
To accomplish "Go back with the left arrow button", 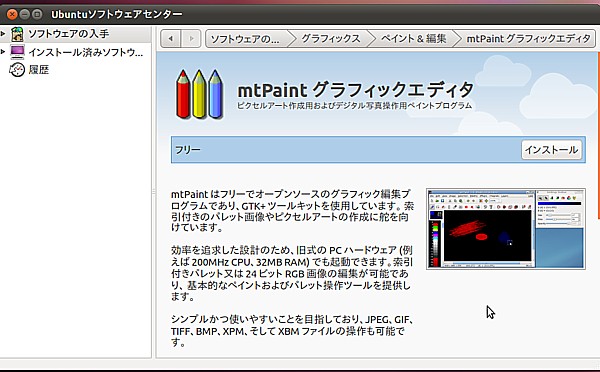I will coord(171,39).
